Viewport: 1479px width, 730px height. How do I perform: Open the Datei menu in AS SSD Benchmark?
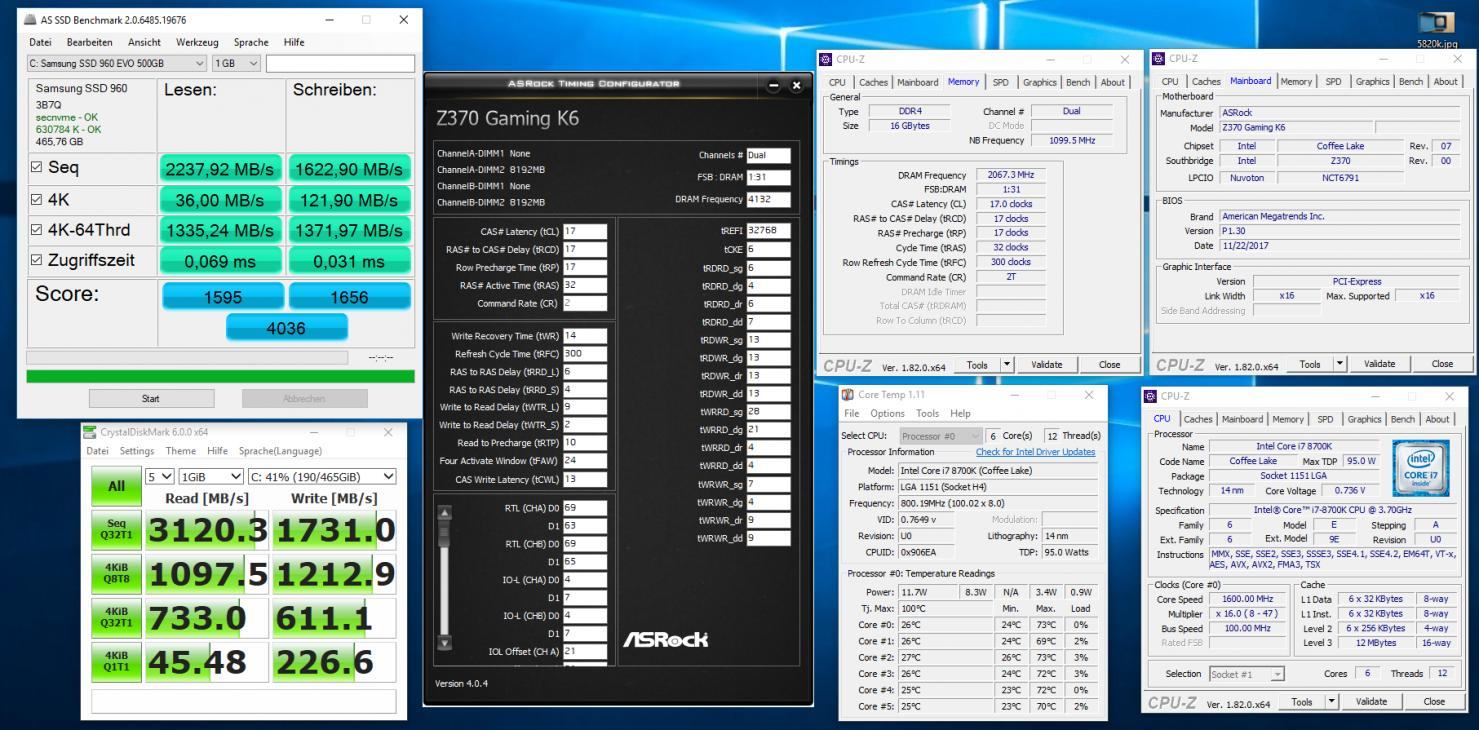[x=40, y=42]
